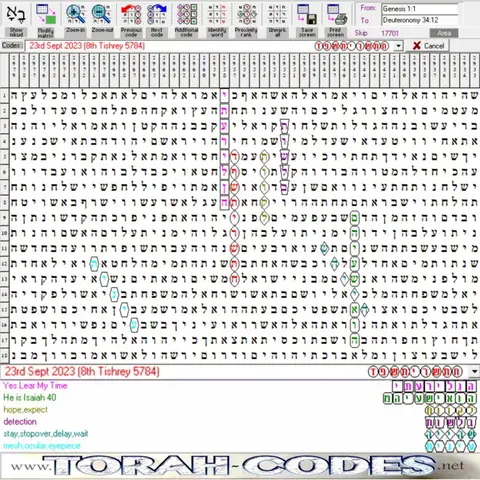The image size is (480, 480).
Task: Open the code list dropdown below the matrix
Action: tap(474, 371)
